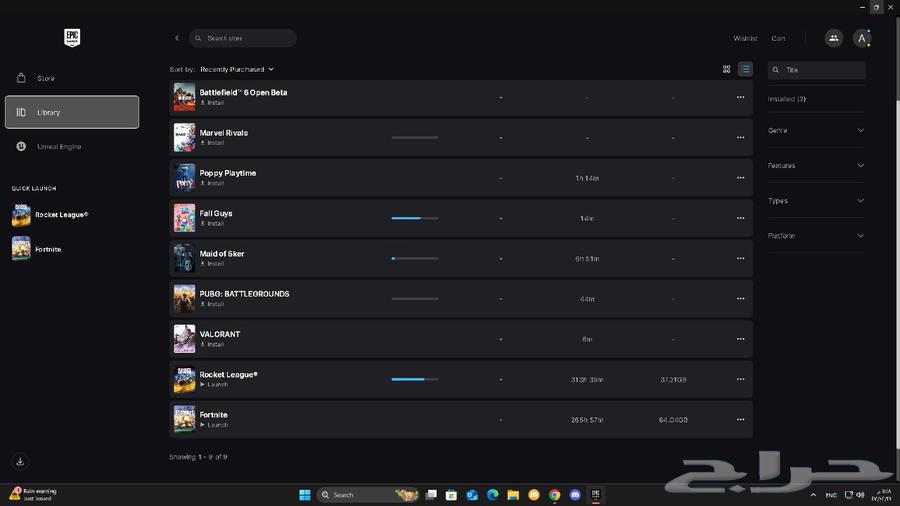Open the profile avatar menu
The height and width of the screenshot is (506, 900).
coord(862,38)
